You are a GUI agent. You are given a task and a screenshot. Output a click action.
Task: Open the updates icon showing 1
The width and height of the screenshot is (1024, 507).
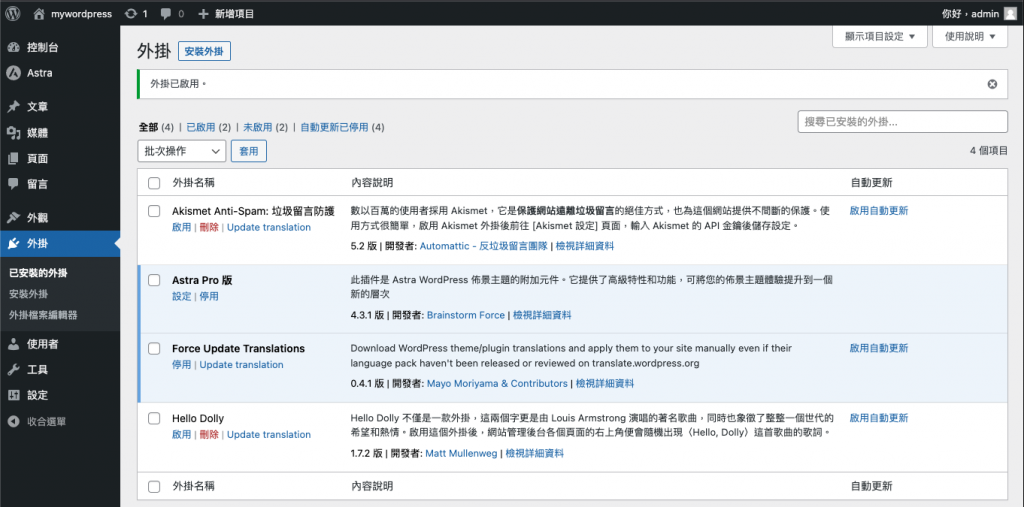click(131, 13)
